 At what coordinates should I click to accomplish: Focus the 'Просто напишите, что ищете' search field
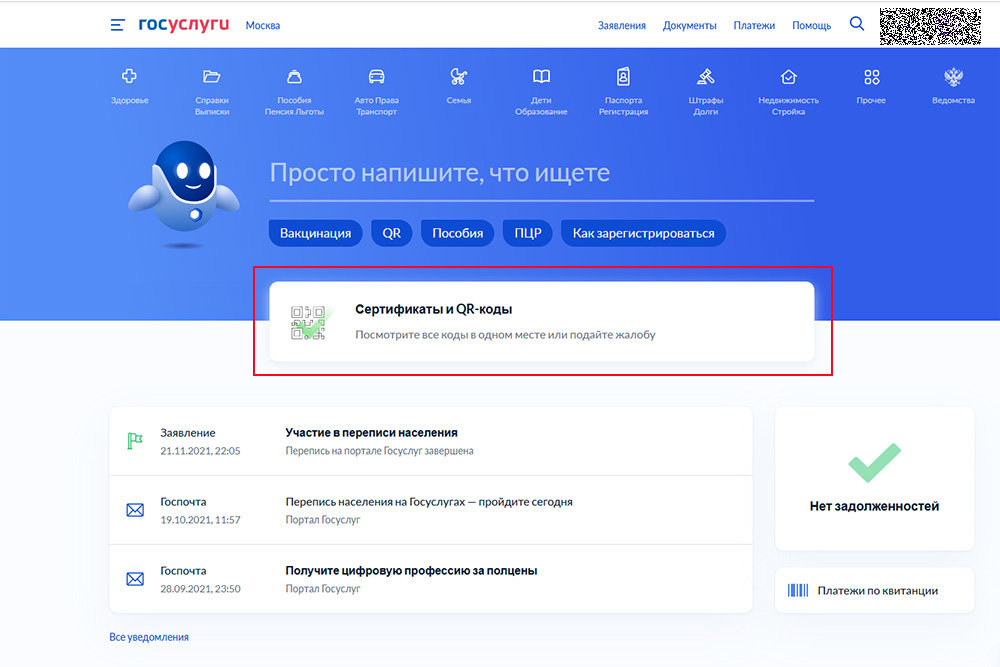coord(540,174)
